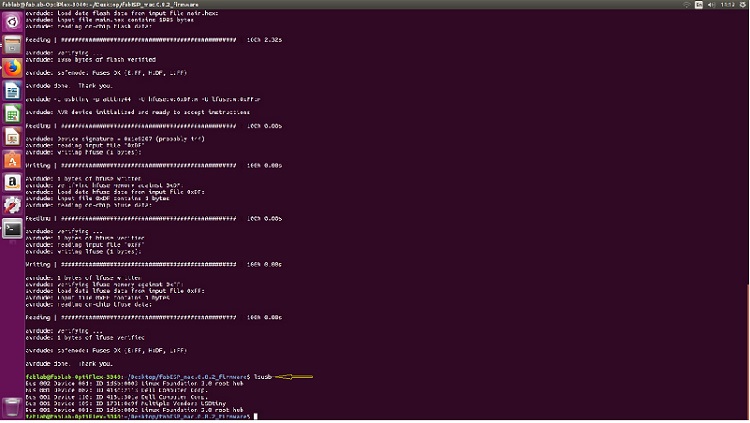
Task: Focus the Terminal icon in dock
Action: [x=12, y=229]
